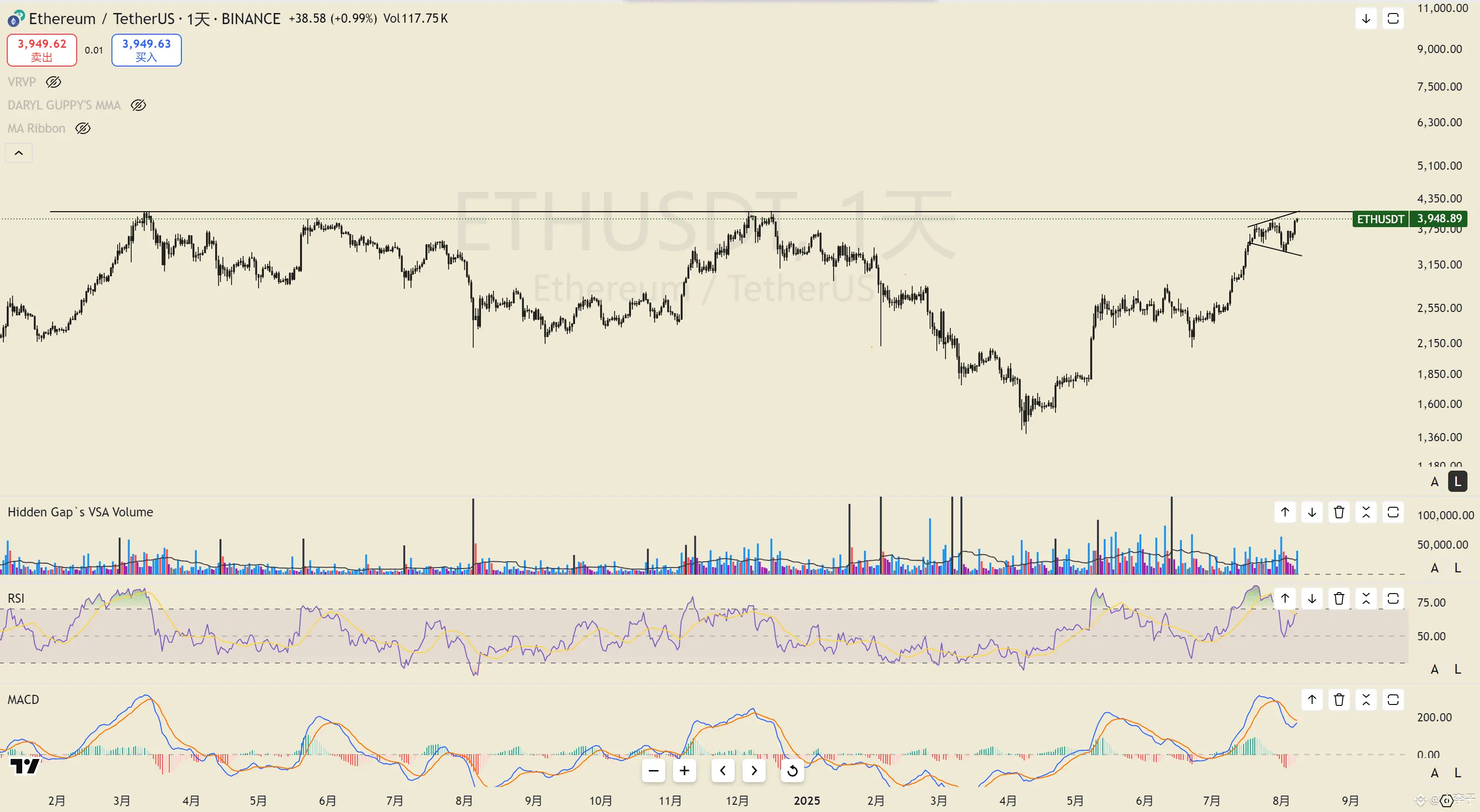This screenshot has height=812, width=1480.
Task: Click the 11,000.00 price scale label
Action: (1442, 8)
